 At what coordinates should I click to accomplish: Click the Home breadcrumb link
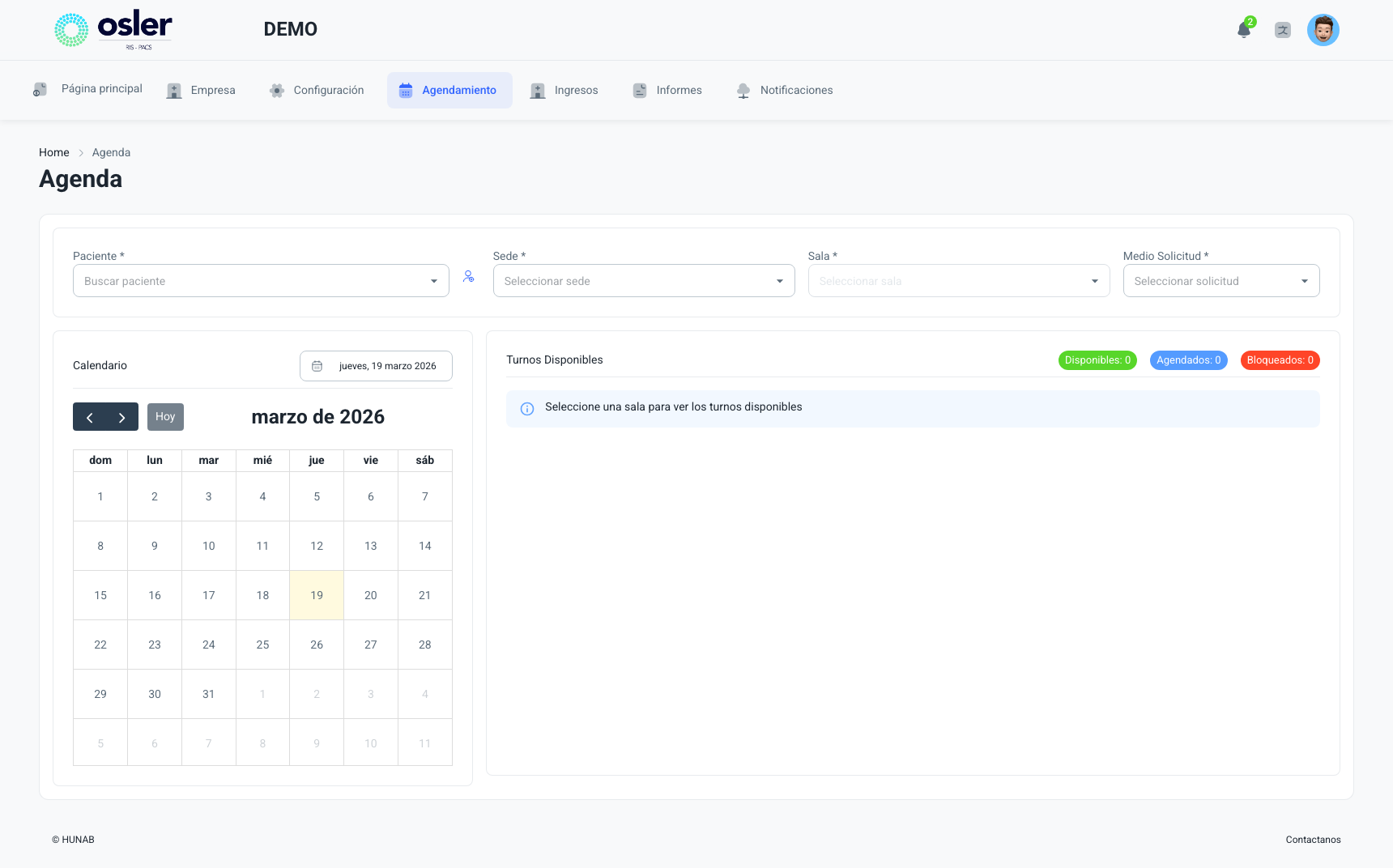(x=54, y=152)
